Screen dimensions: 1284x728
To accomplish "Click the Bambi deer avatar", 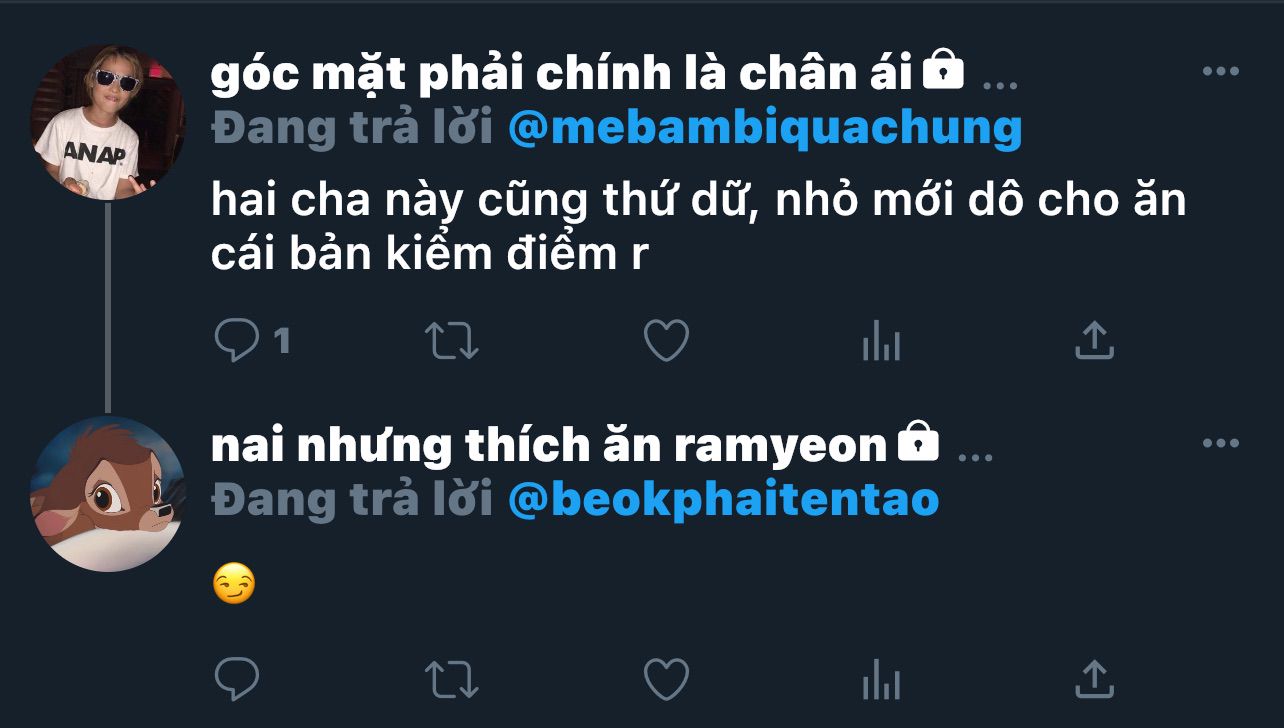I will pos(108,494).
